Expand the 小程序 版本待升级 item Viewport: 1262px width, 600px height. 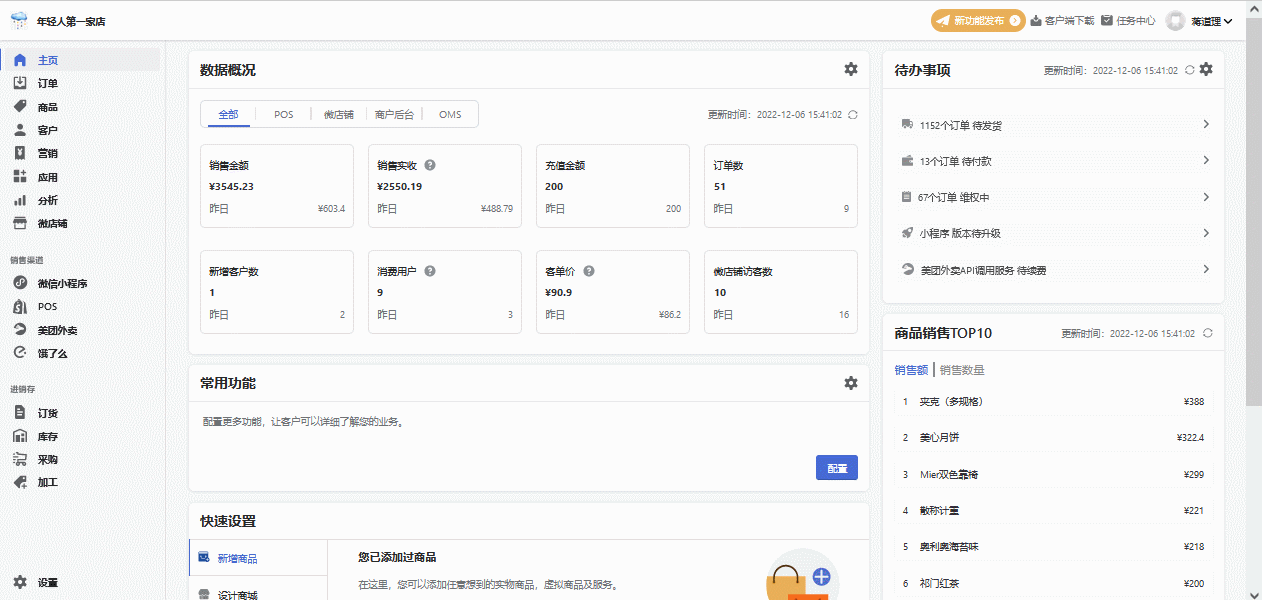point(1206,233)
